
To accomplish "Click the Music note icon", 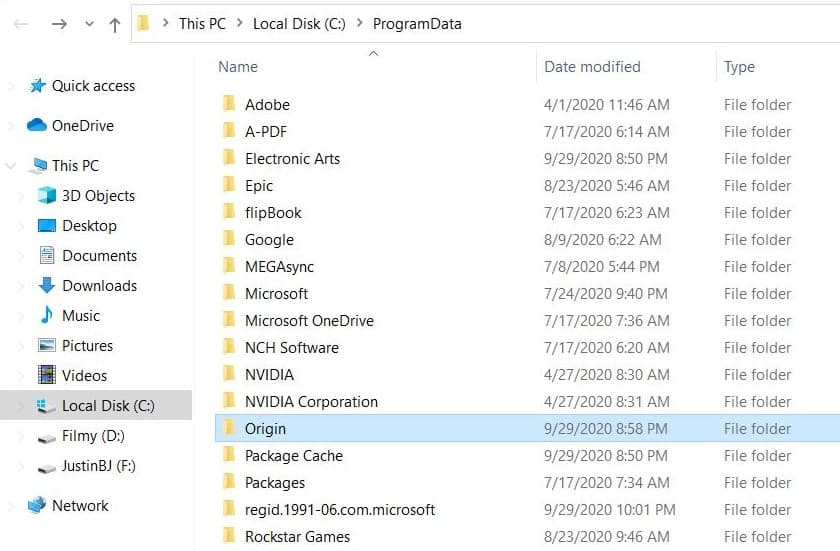I will 47,315.
